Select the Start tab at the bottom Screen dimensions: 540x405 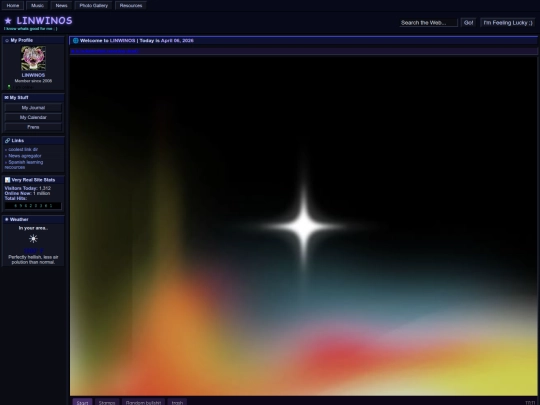pyautogui.click(x=82, y=402)
